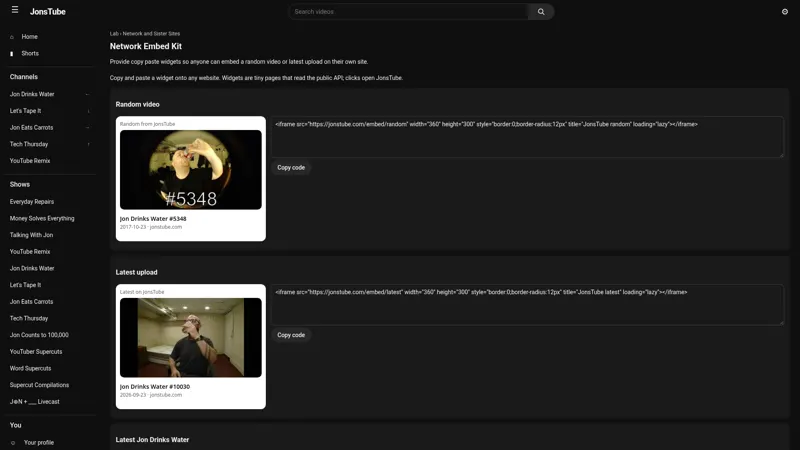Open Jon Eats Carrots under Channels
The width and height of the screenshot is (800, 450).
click(31, 128)
